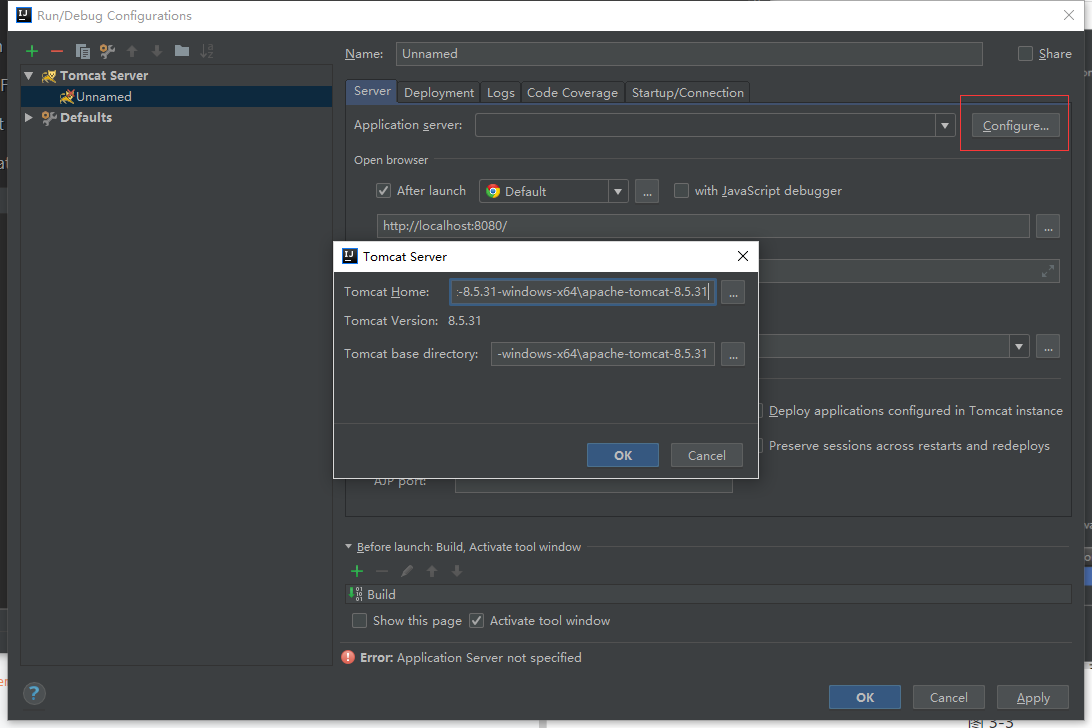The height and width of the screenshot is (728, 1092).
Task: Open the Startup/Connection tab
Action: pos(687,93)
